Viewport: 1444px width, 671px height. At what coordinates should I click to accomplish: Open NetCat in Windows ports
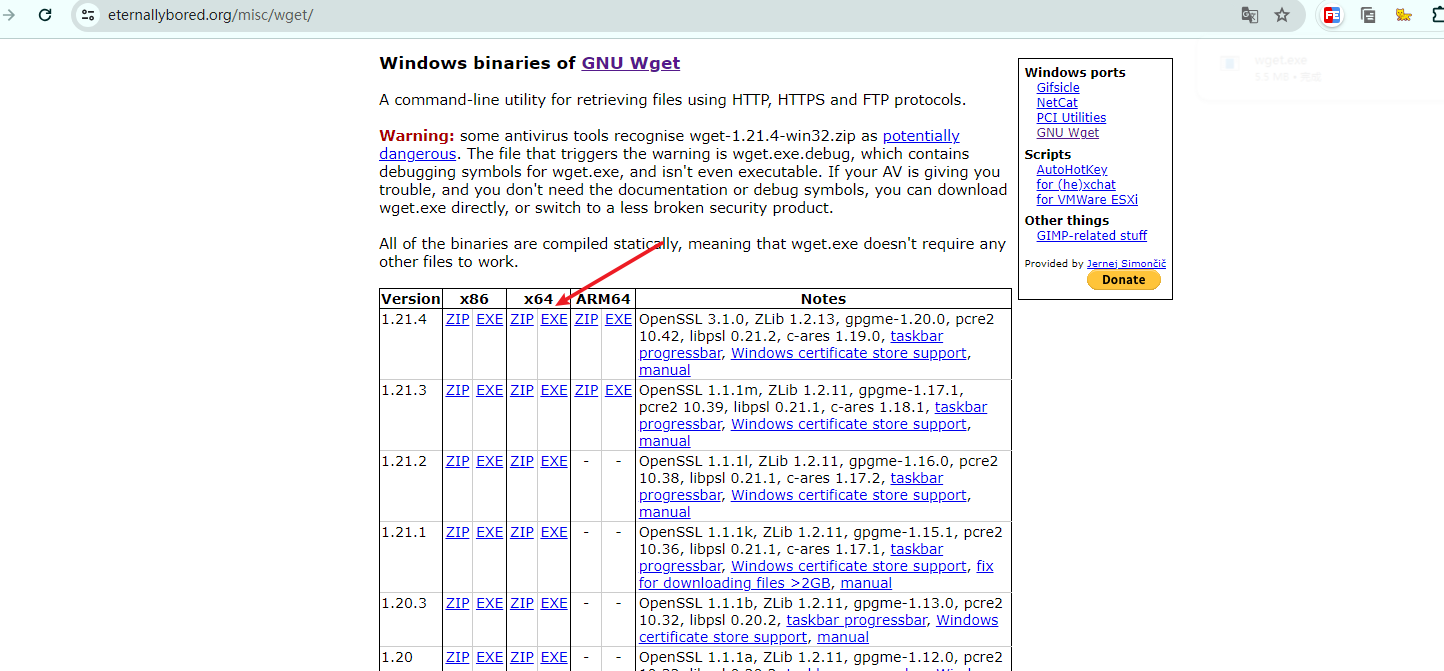pyautogui.click(x=1057, y=103)
